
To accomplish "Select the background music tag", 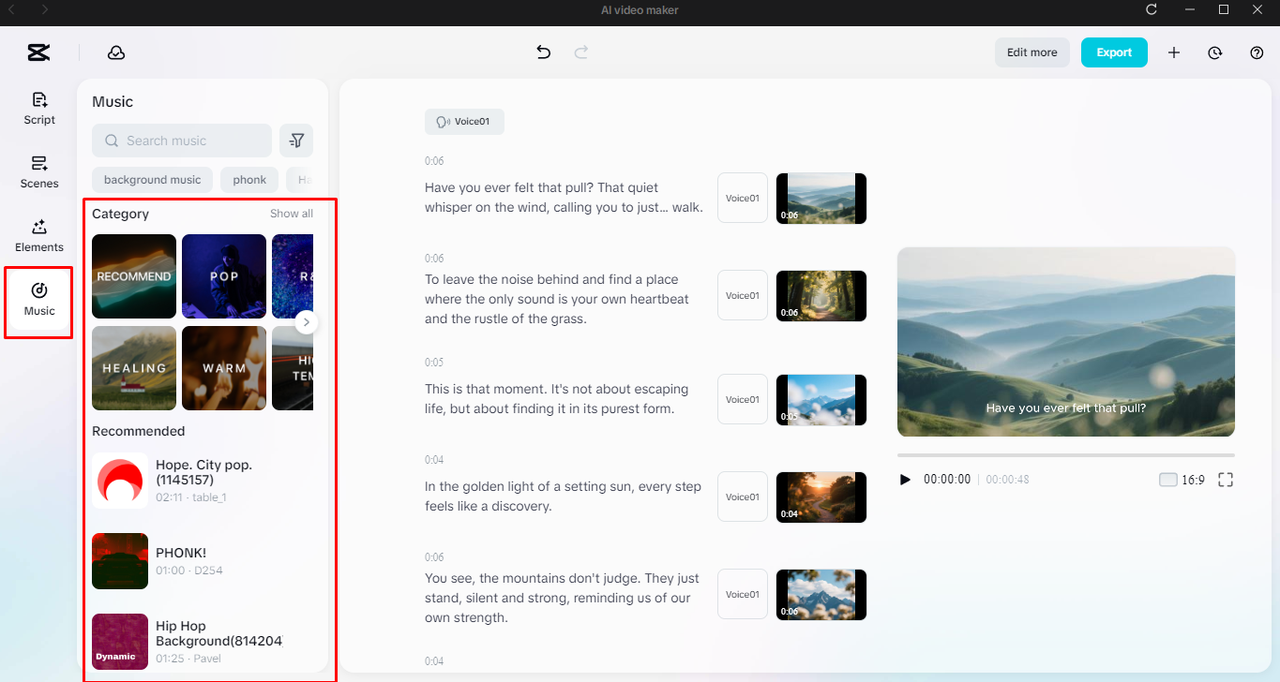I will pyautogui.click(x=152, y=179).
